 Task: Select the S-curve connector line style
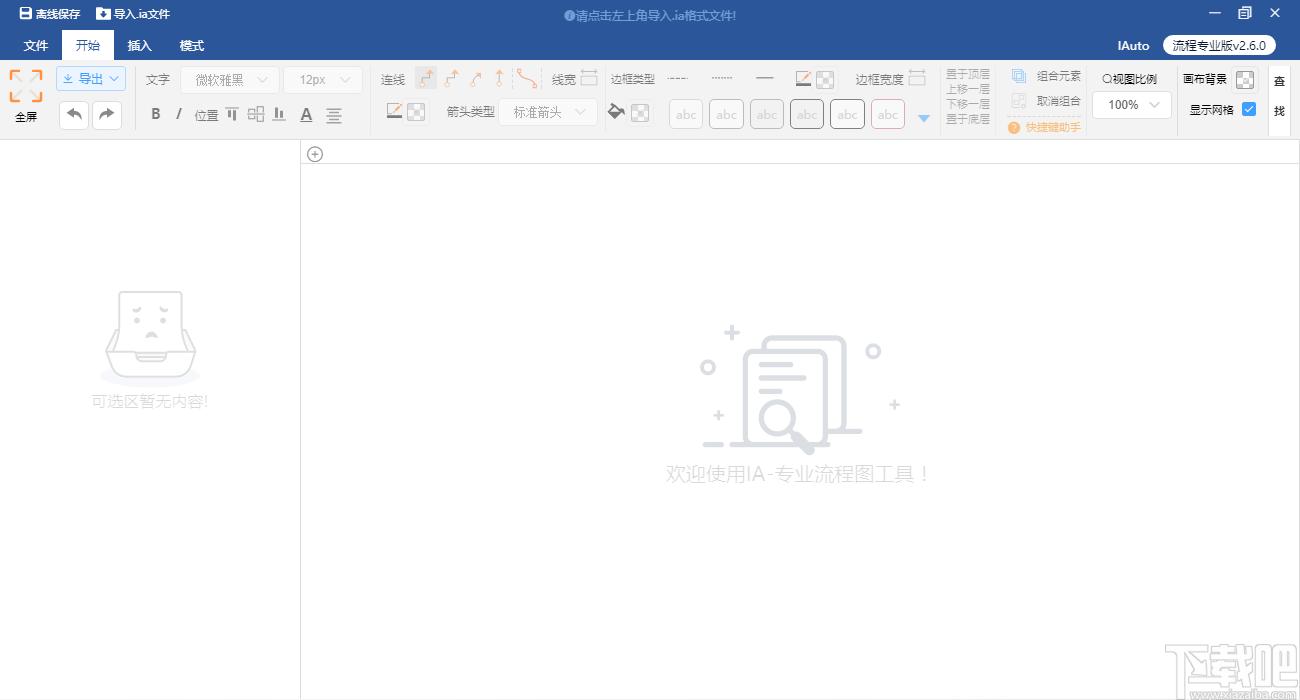click(527, 78)
